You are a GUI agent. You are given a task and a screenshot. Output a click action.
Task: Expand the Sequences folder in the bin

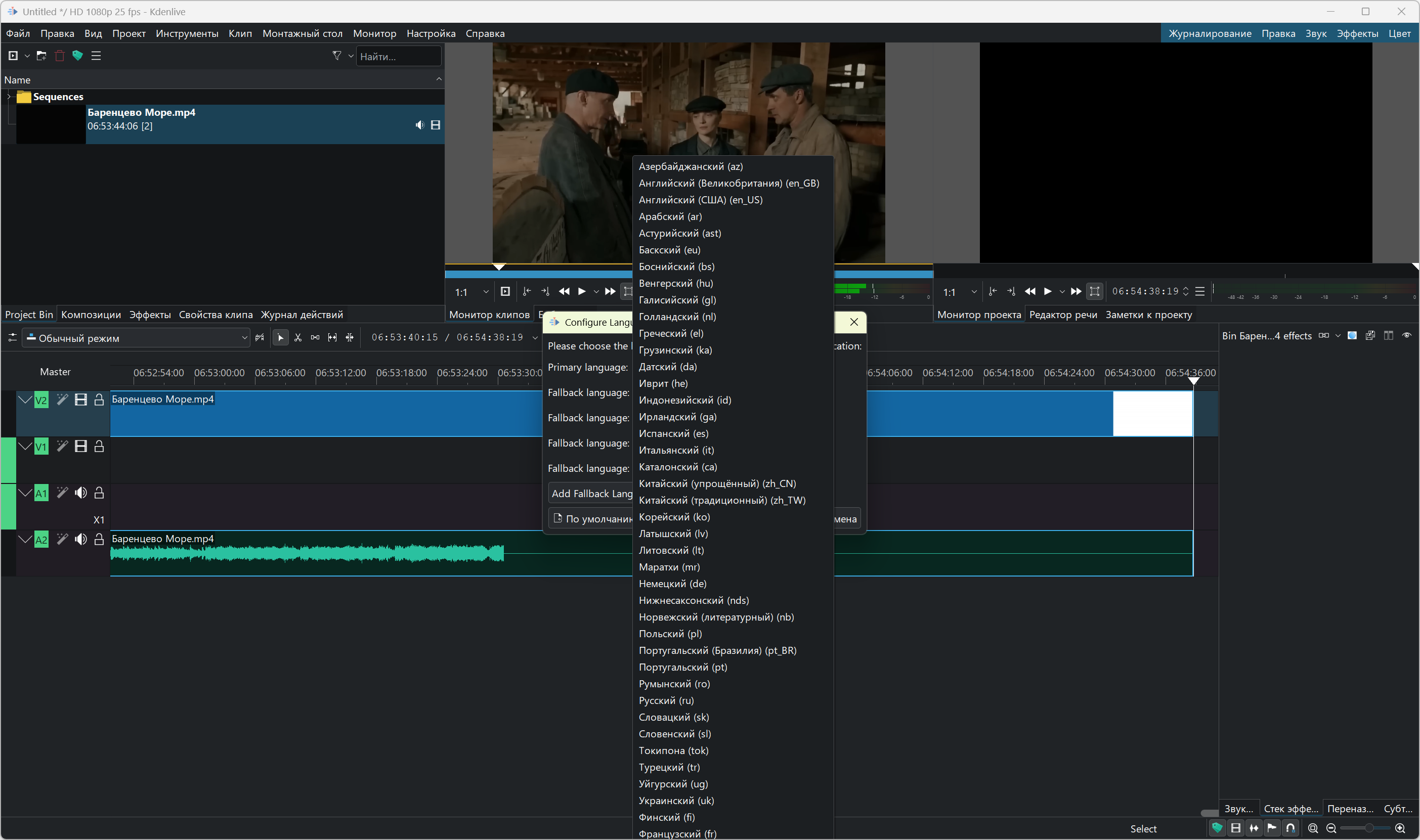pyautogui.click(x=9, y=97)
